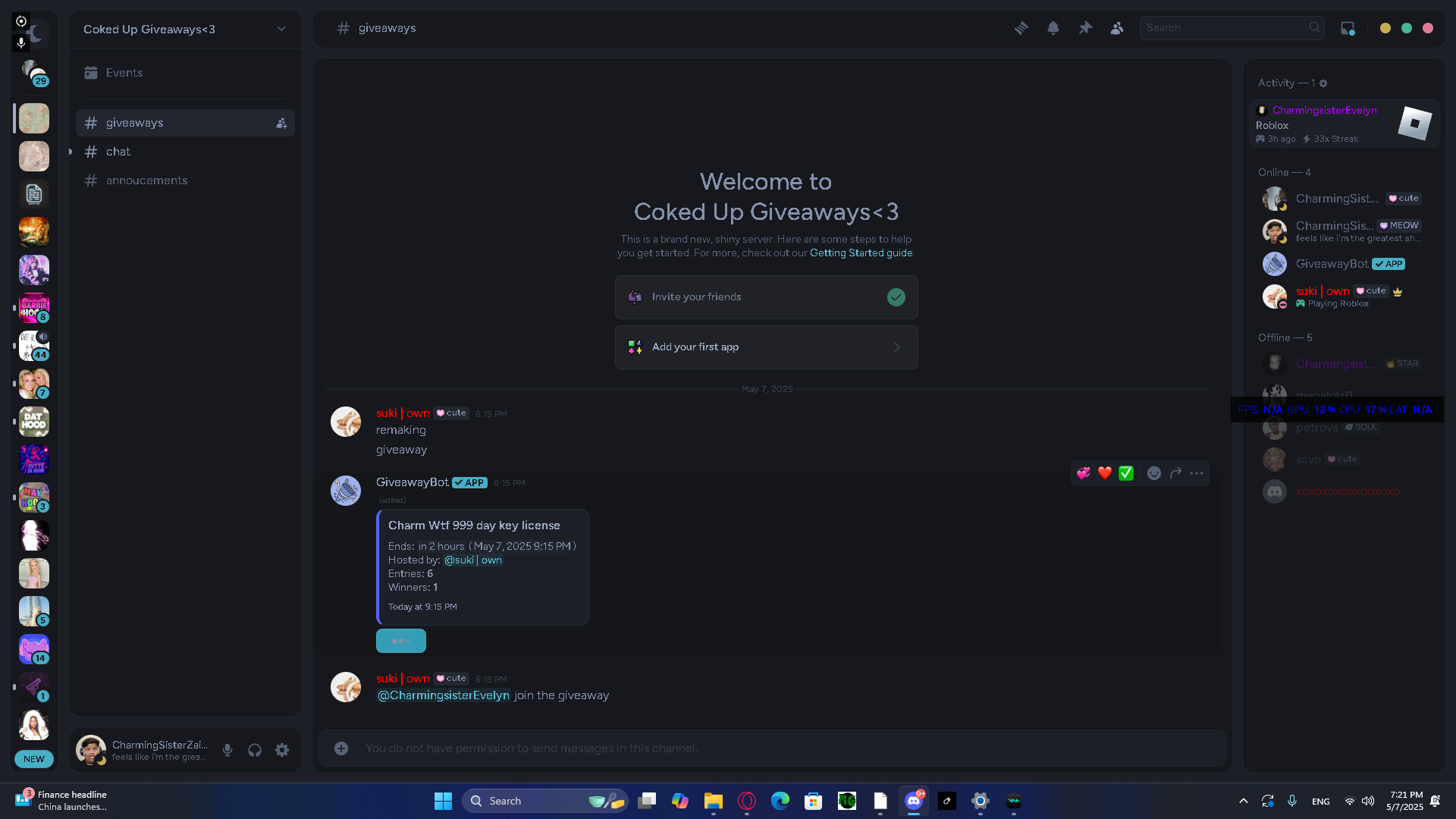Click the user settings gear icon
This screenshot has height=819, width=1456.
tap(282, 750)
